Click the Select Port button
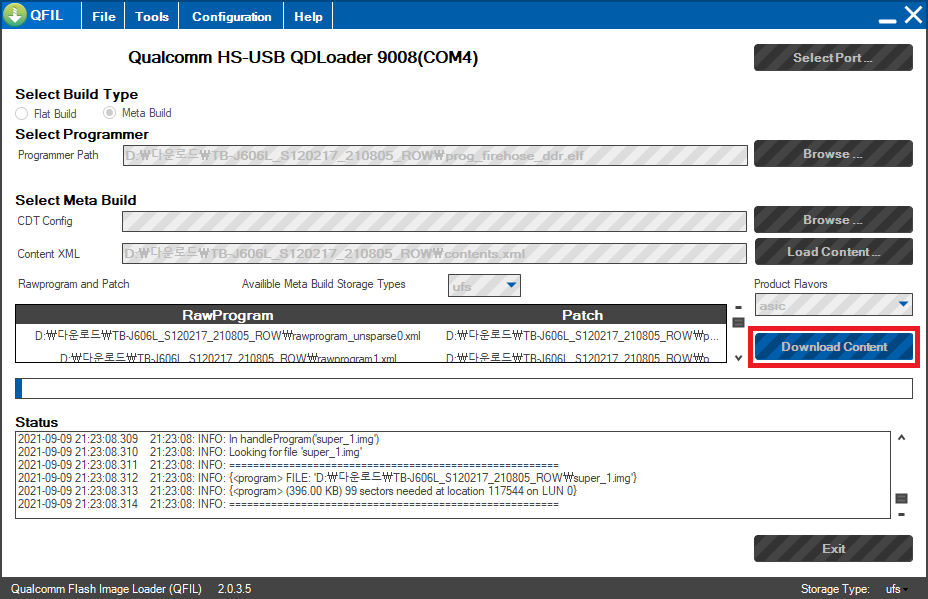 [833, 57]
